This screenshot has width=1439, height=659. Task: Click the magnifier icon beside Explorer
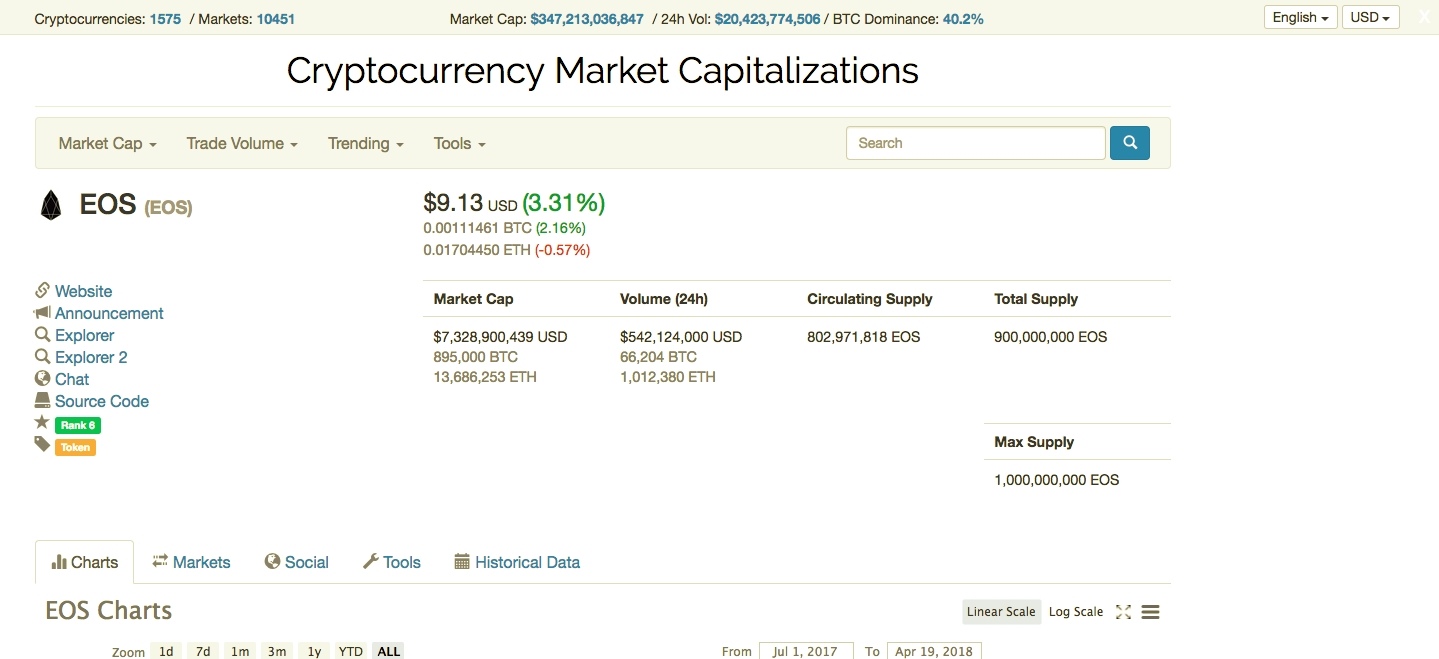tap(42, 334)
